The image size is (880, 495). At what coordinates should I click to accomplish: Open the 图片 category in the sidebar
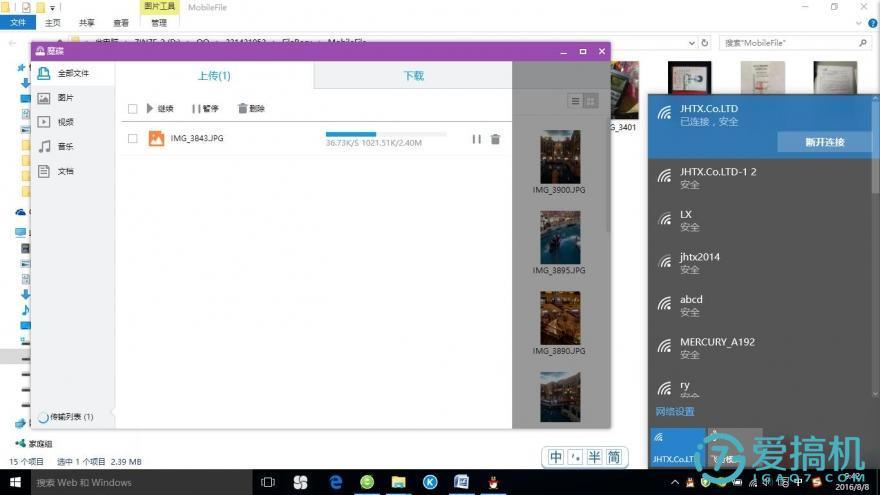pos(65,98)
